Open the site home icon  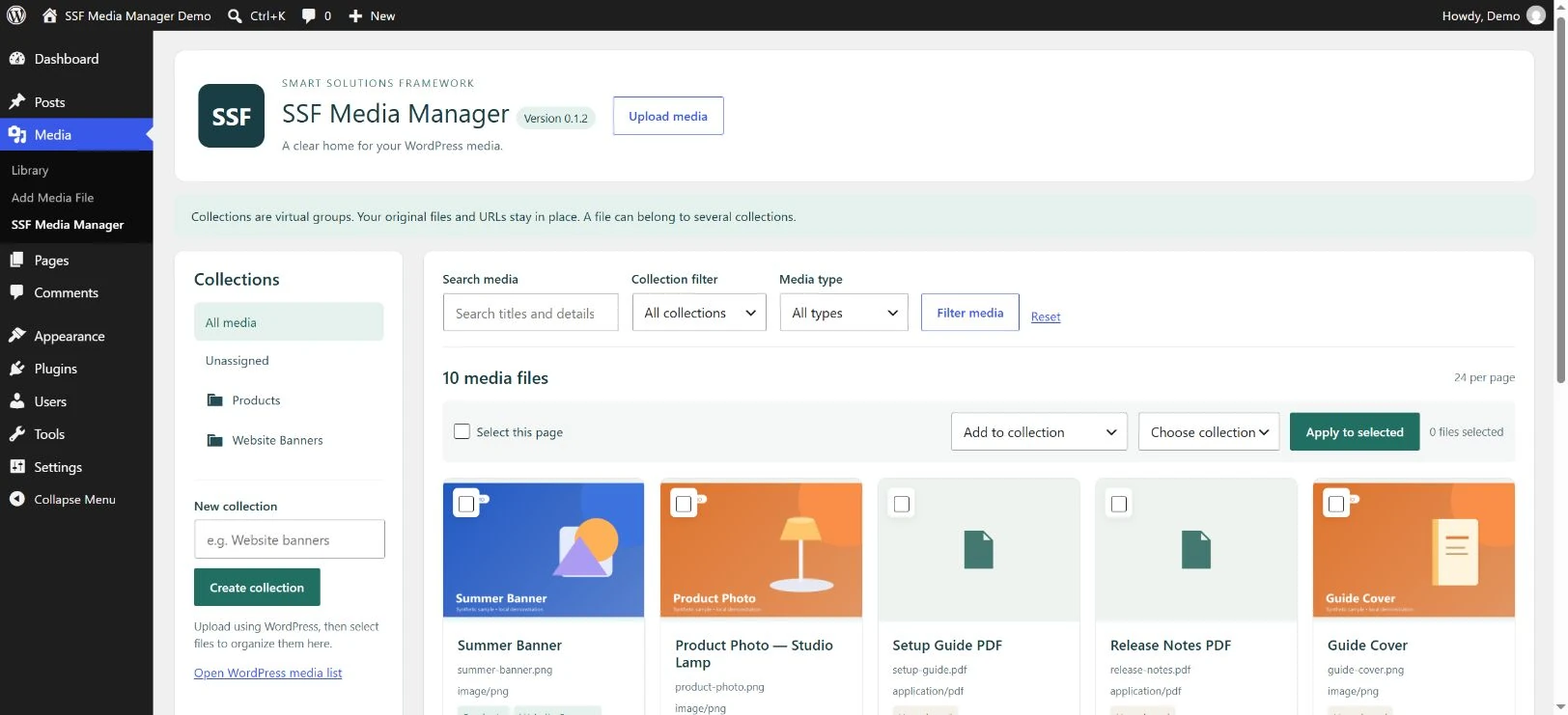pyautogui.click(x=50, y=15)
